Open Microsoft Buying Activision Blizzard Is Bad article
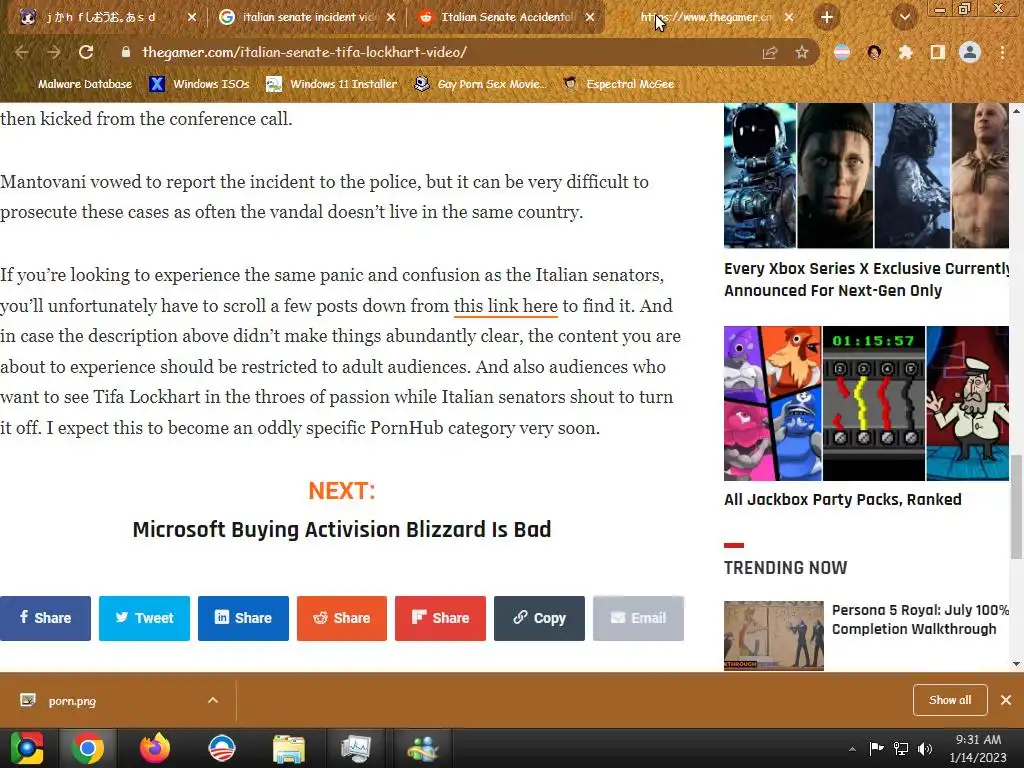The height and width of the screenshot is (768, 1024). [342, 529]
